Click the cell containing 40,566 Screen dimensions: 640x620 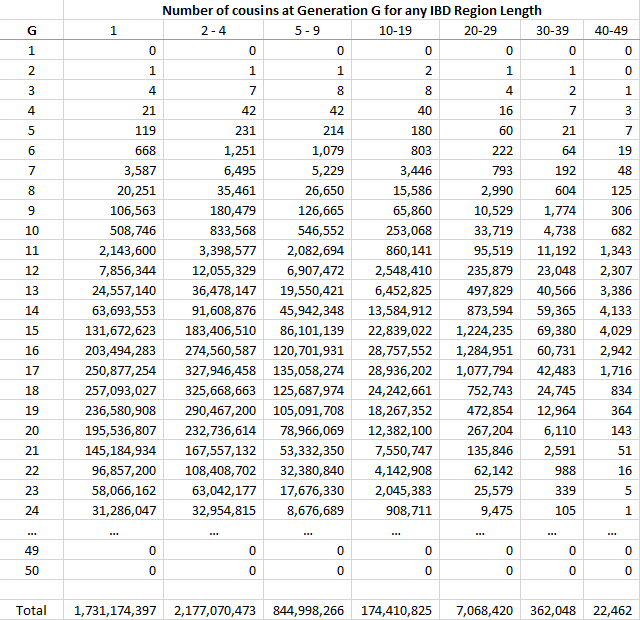click(x=552, y=290)
